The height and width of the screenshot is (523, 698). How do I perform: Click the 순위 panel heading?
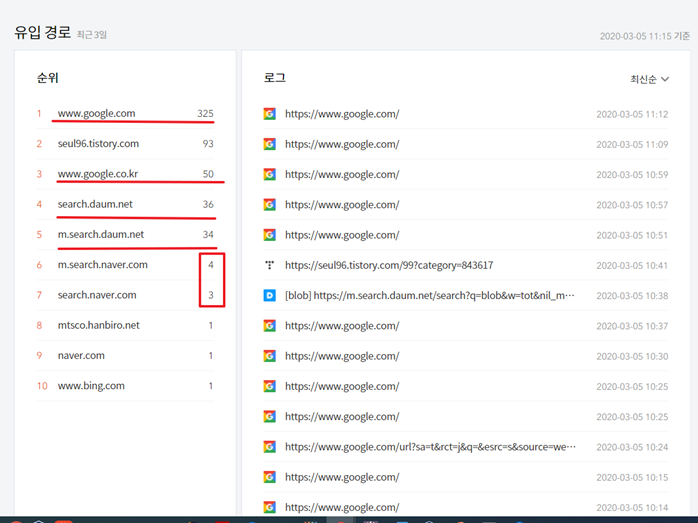pyautogui.click(x=48, y=78)
